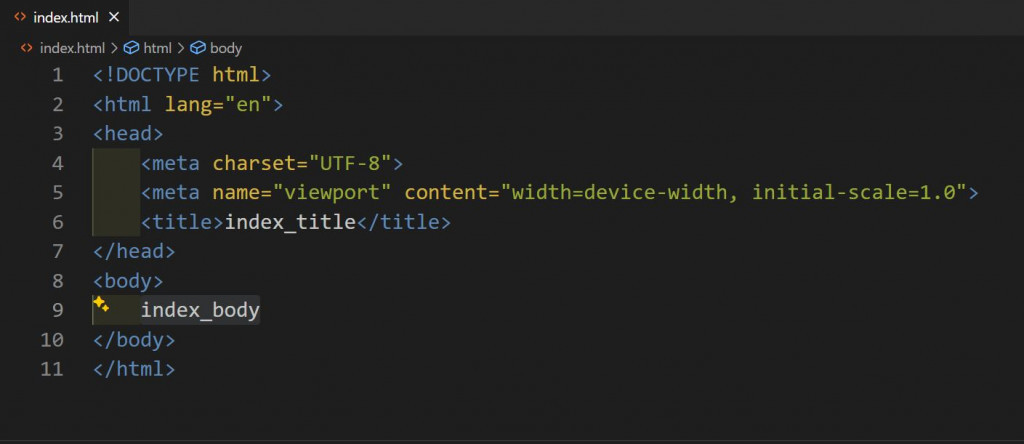
Task: Click the sparkle AI code action icon
Action: point(100,304)
